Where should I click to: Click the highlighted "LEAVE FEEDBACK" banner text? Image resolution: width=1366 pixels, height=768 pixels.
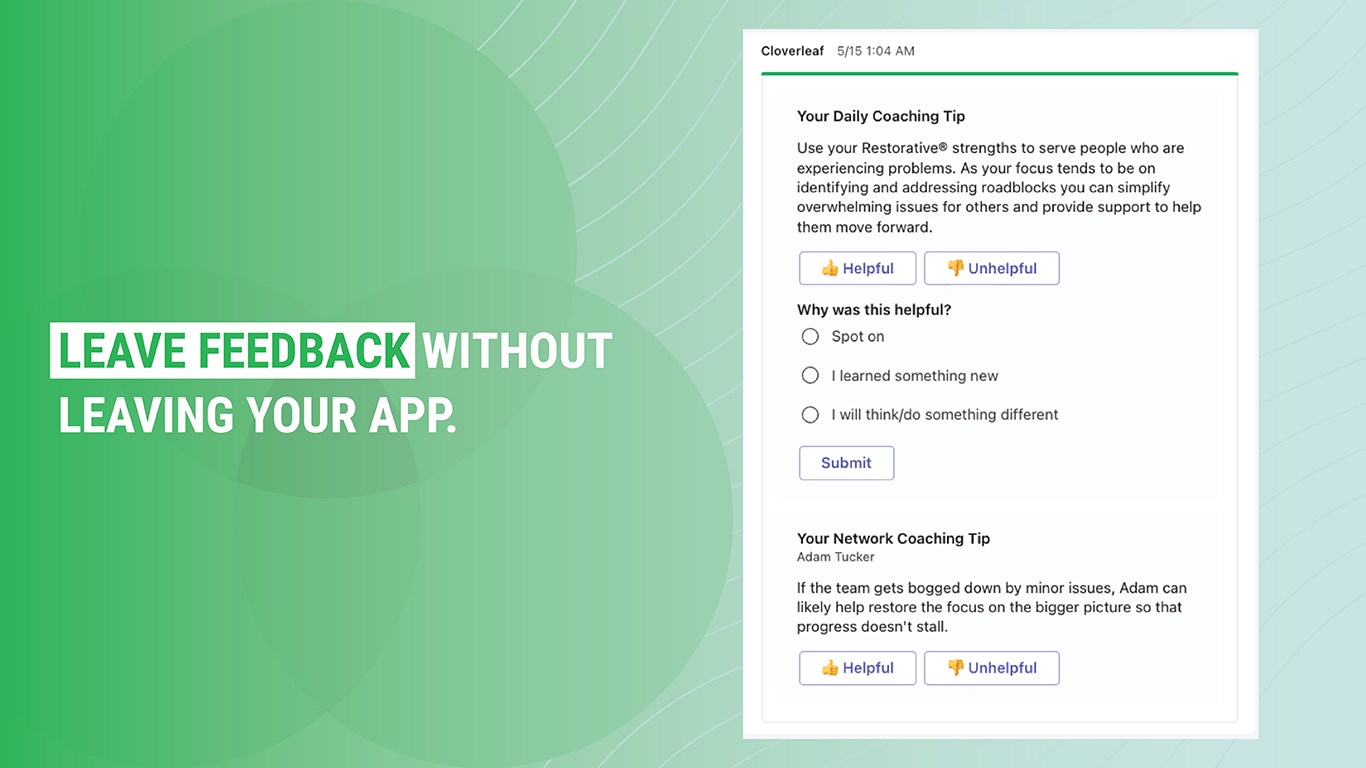[233, 350]
